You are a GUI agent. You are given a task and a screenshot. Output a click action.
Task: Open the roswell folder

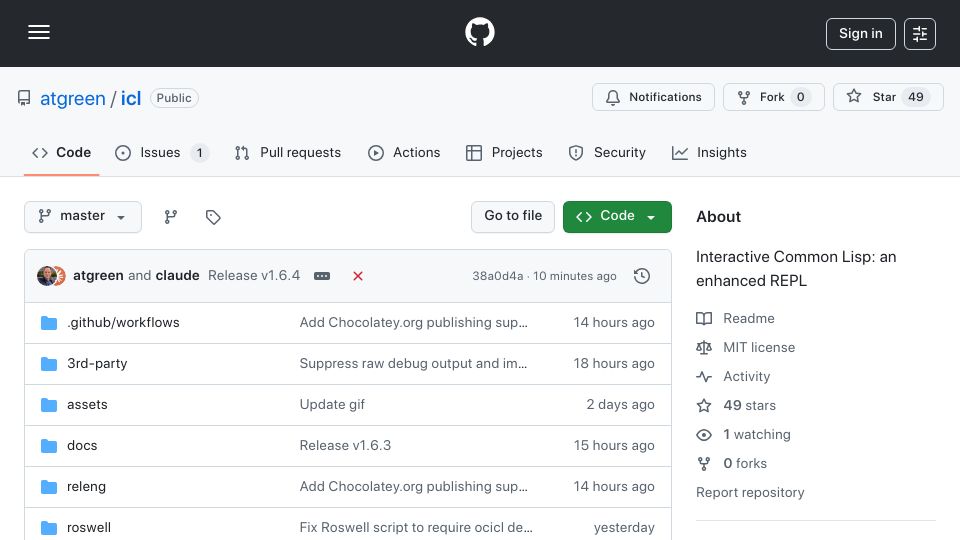[x=89, y=528]
